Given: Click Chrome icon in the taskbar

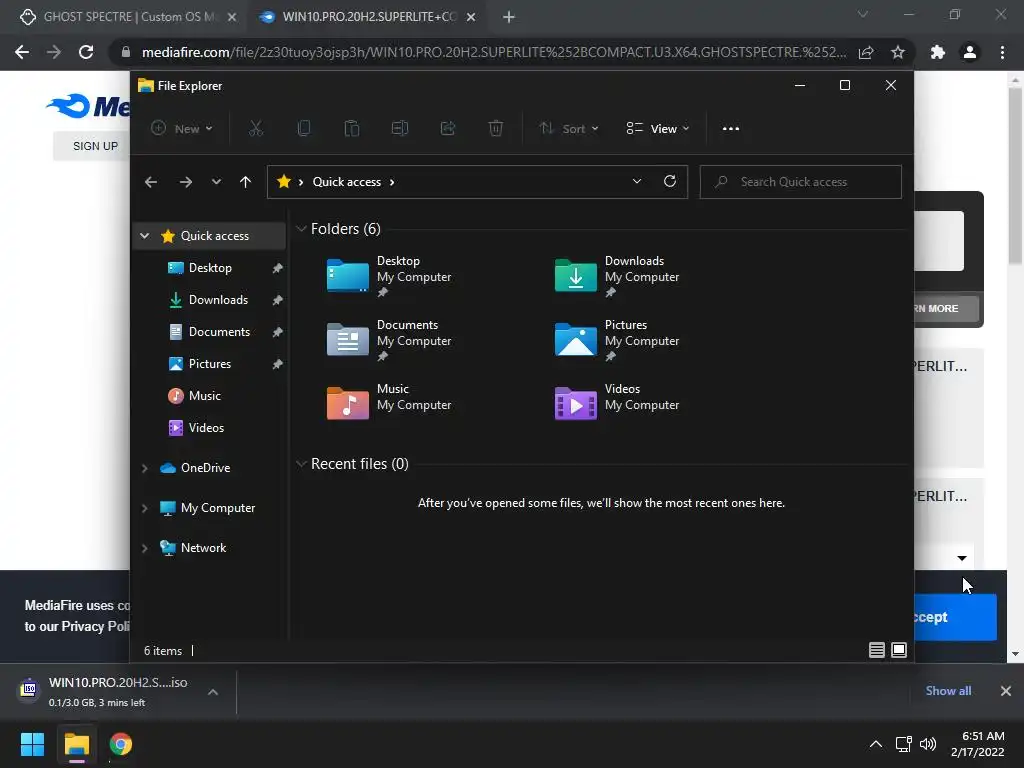Looking at the screenshot, I should (x=121, y=744).
